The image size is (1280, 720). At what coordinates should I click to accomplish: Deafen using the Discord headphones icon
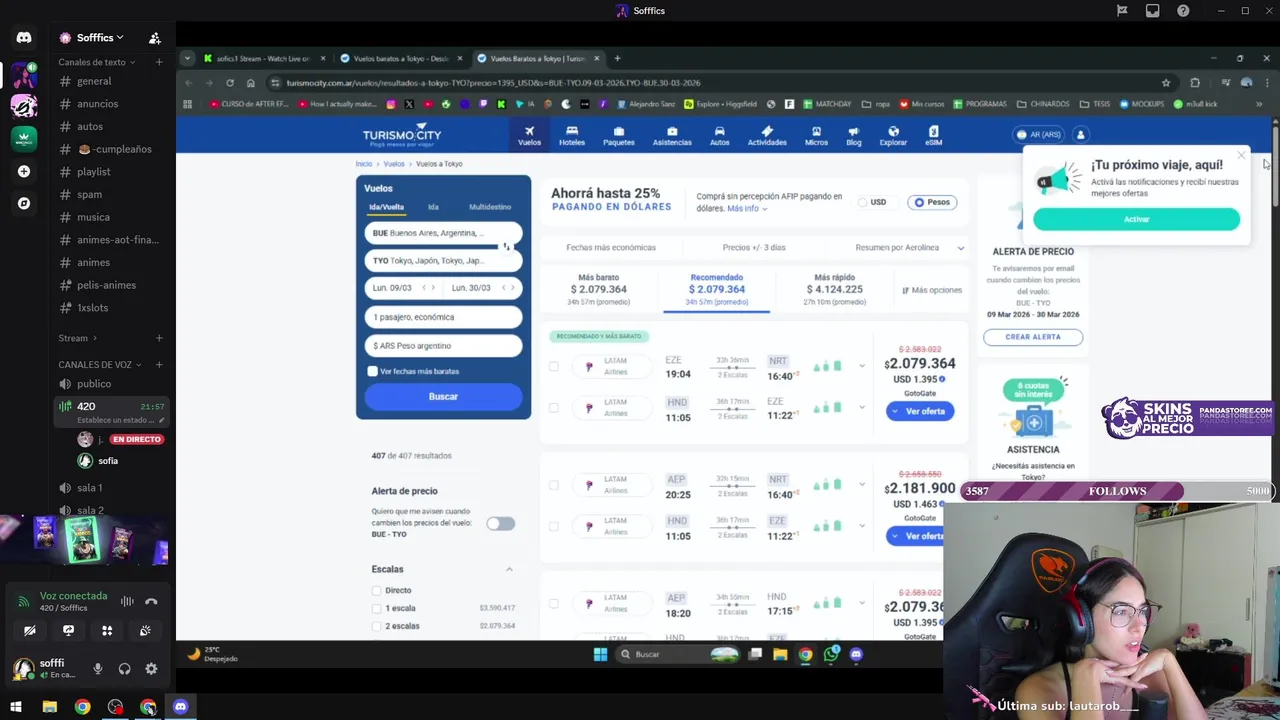pos(124,669)
